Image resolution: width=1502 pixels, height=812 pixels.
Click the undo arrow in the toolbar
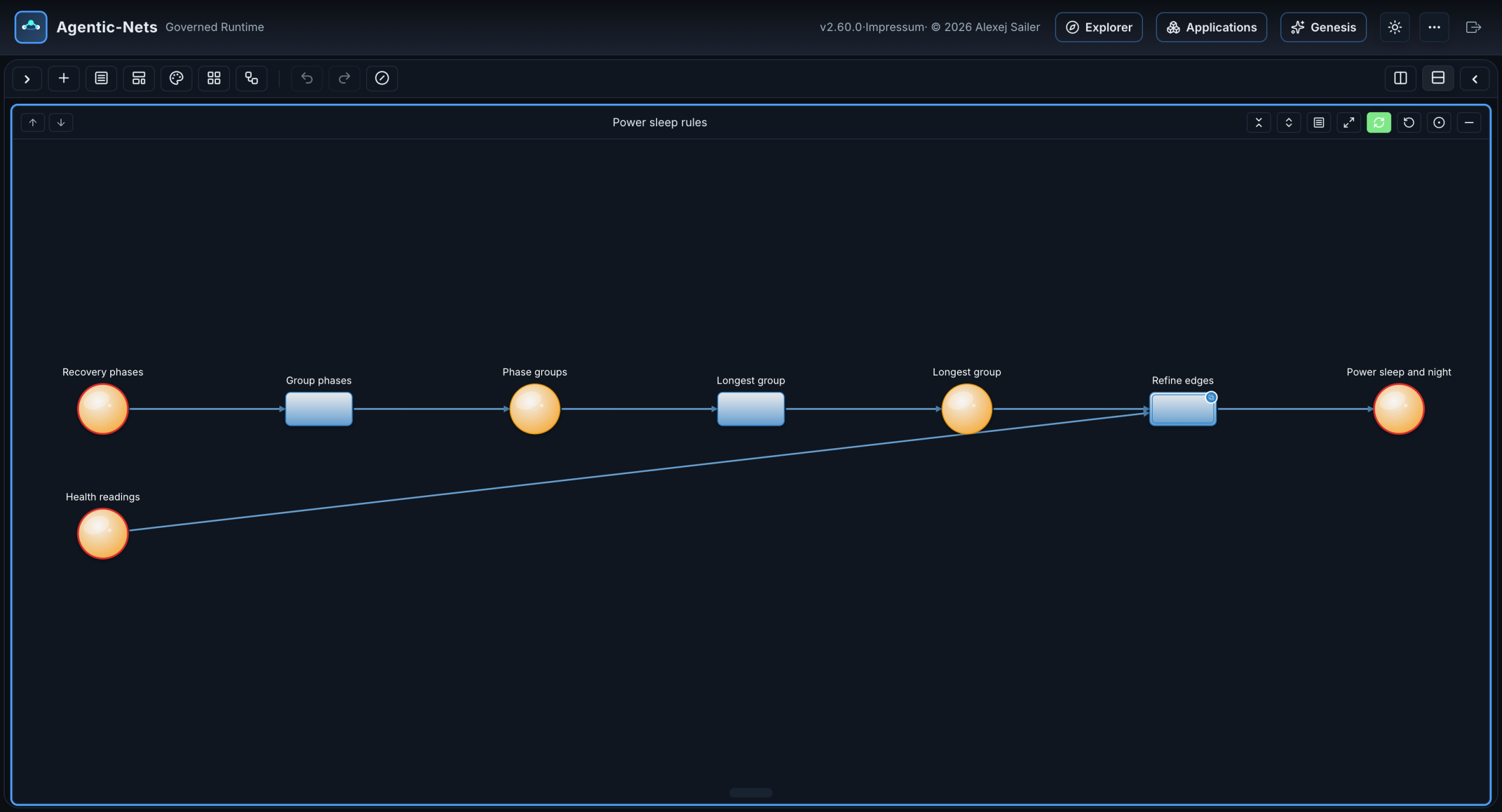tap(307, 78)
